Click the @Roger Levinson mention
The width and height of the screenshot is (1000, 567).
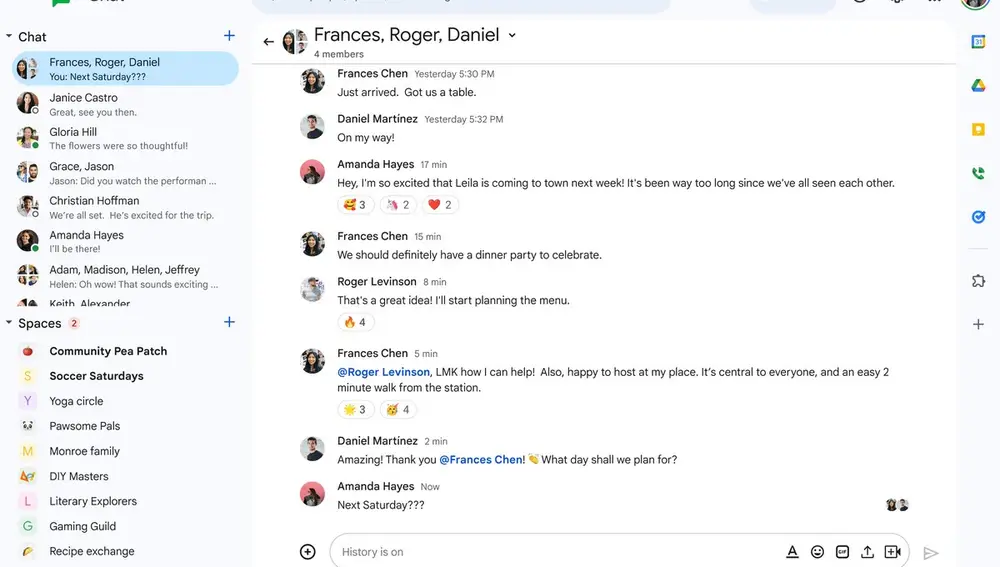click(383, 372)
